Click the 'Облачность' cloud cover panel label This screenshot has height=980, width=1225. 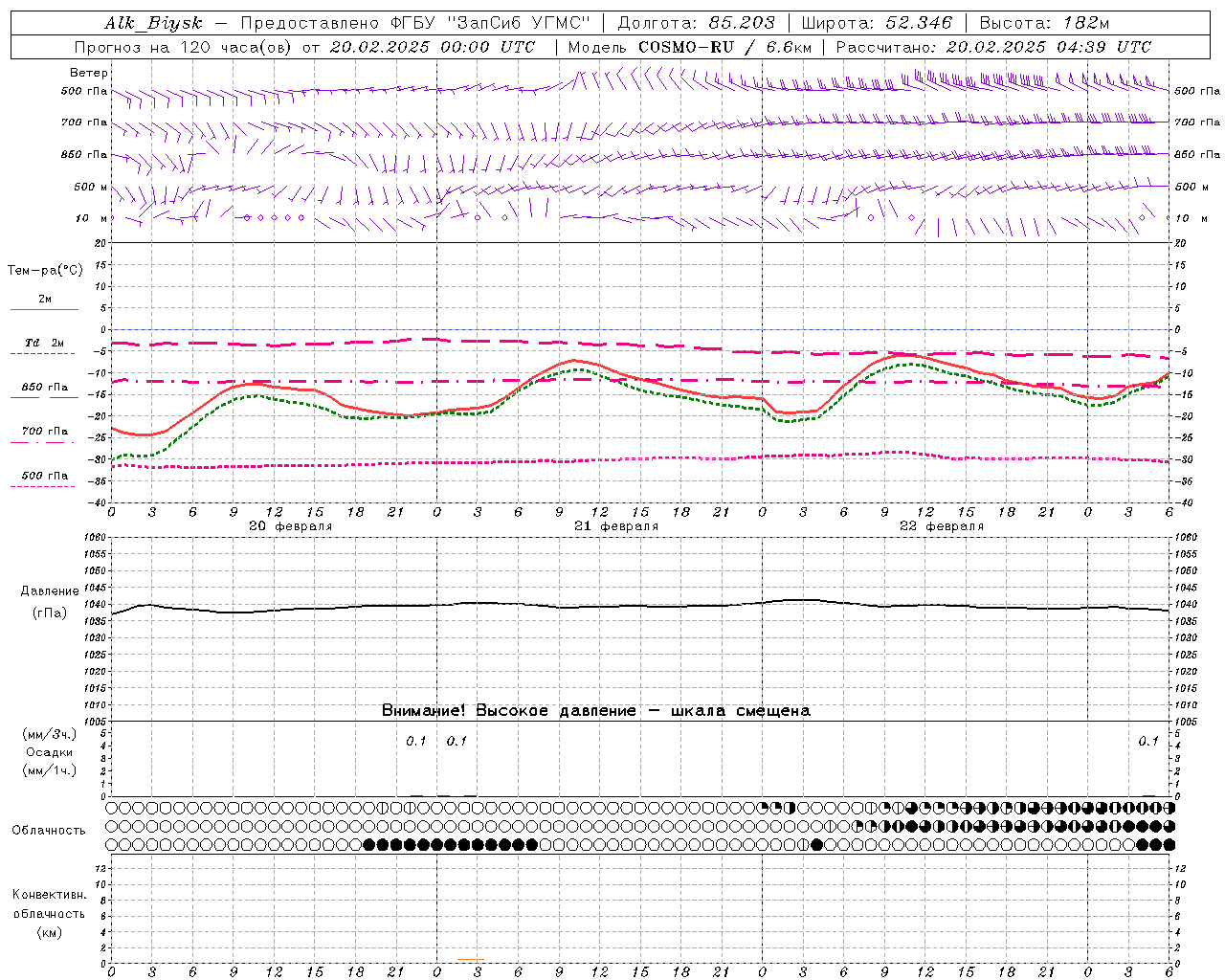pos(49,831)
